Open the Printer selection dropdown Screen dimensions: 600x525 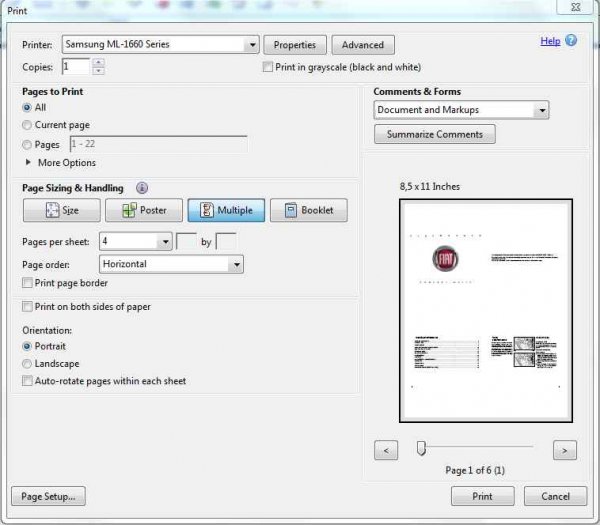(251, 45)
